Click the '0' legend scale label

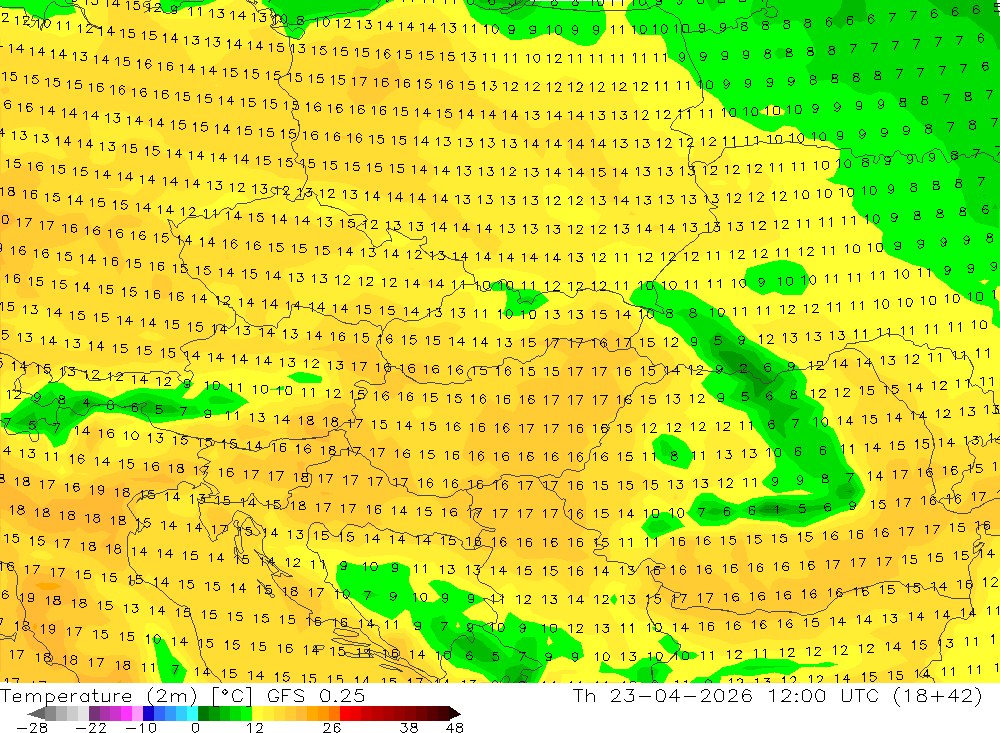click(195, 727)
